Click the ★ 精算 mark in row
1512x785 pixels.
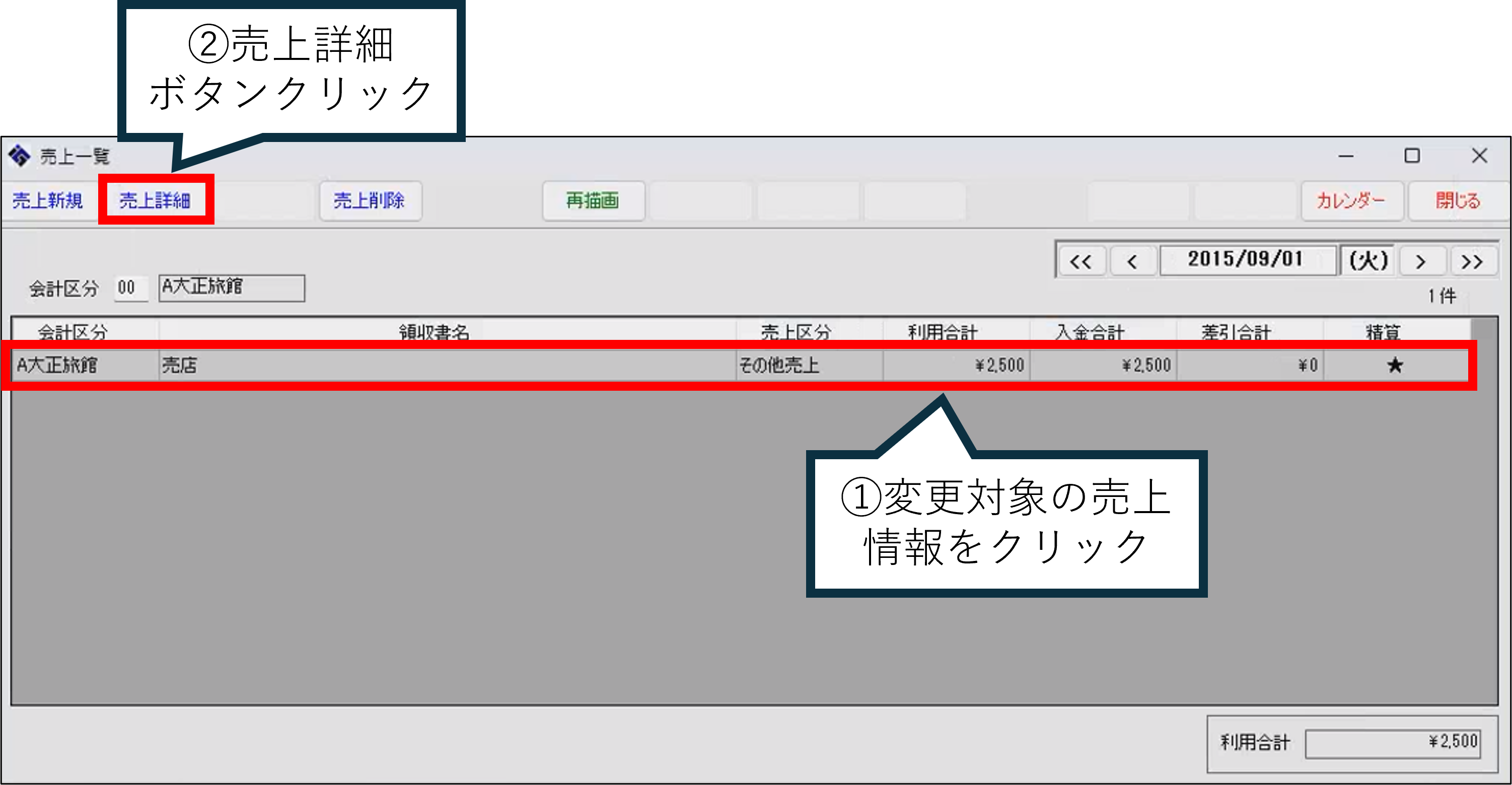point(1395,365)
